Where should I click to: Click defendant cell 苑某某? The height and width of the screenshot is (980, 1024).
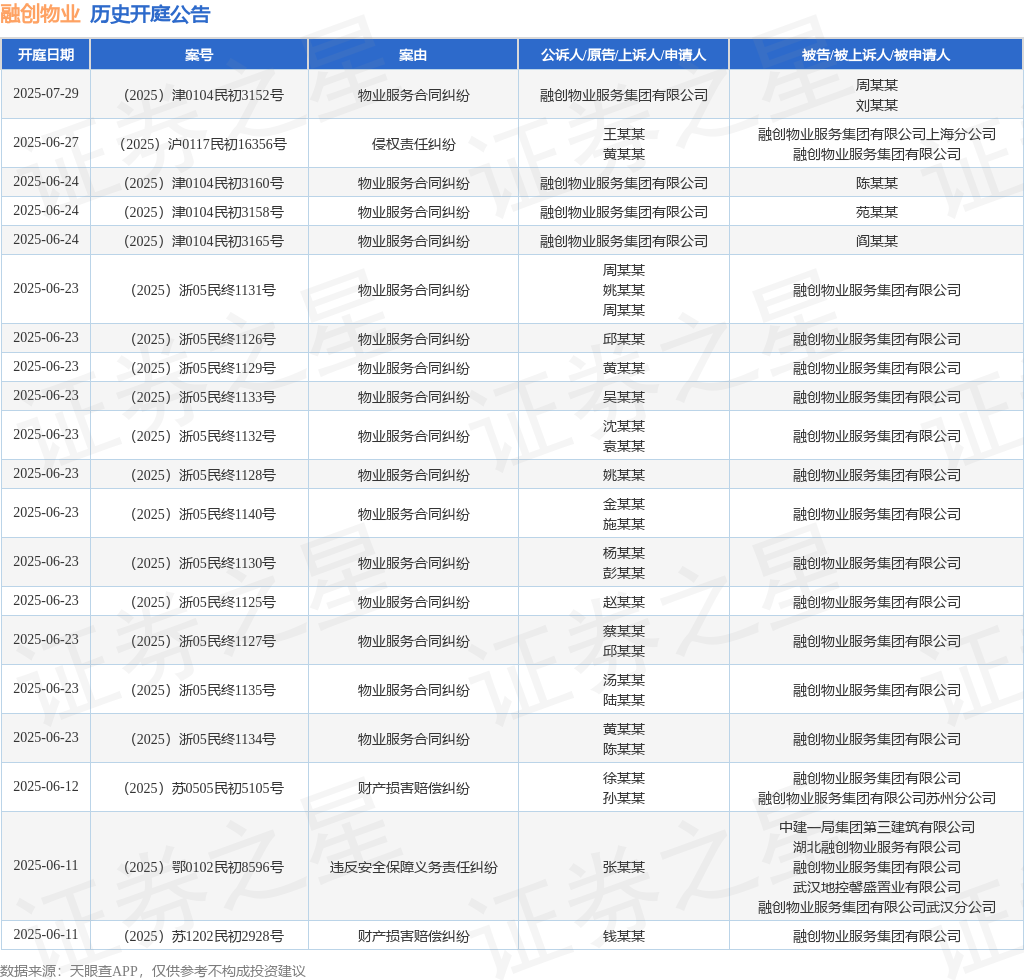(x=876, y=212)
